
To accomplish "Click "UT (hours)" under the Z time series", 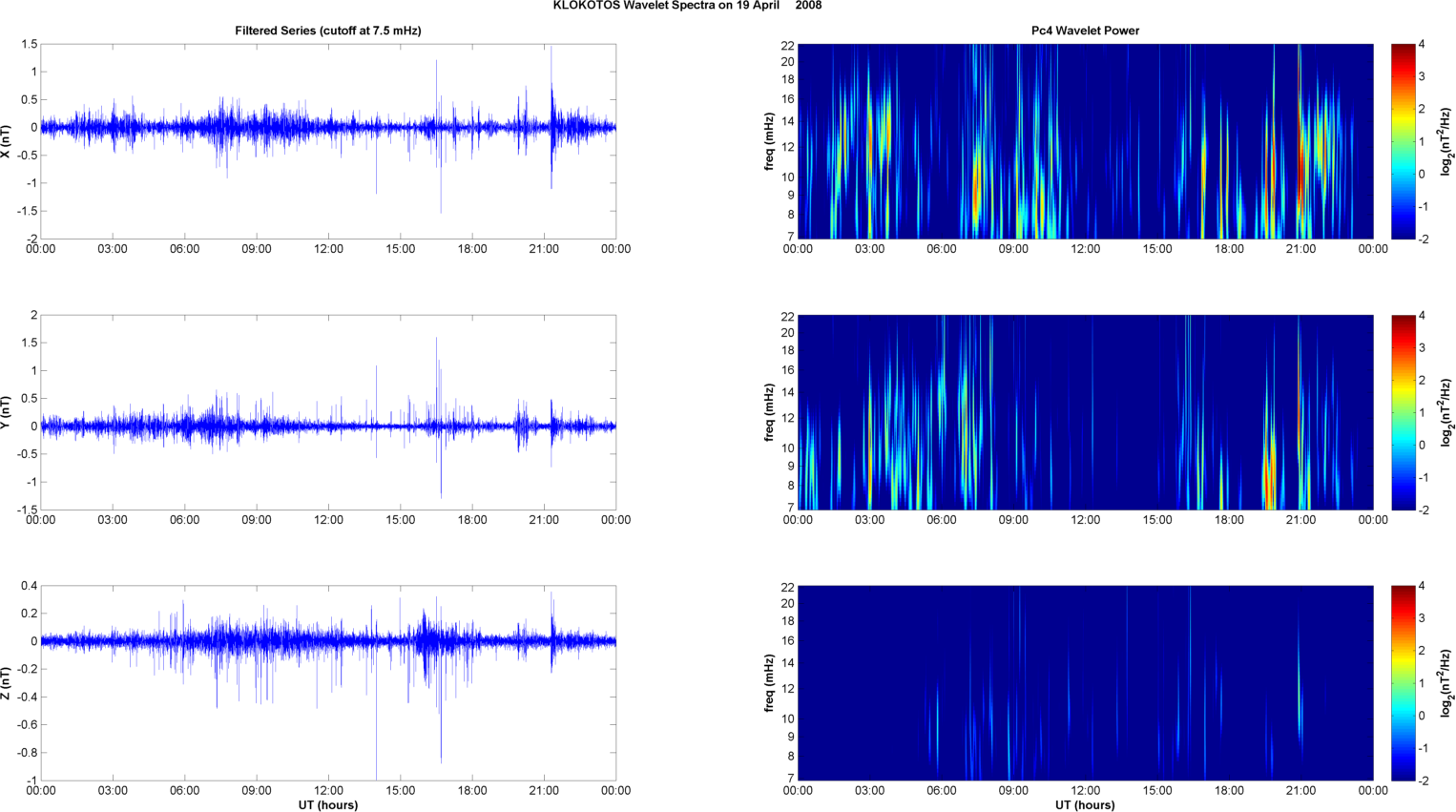I will click(328, 805).
